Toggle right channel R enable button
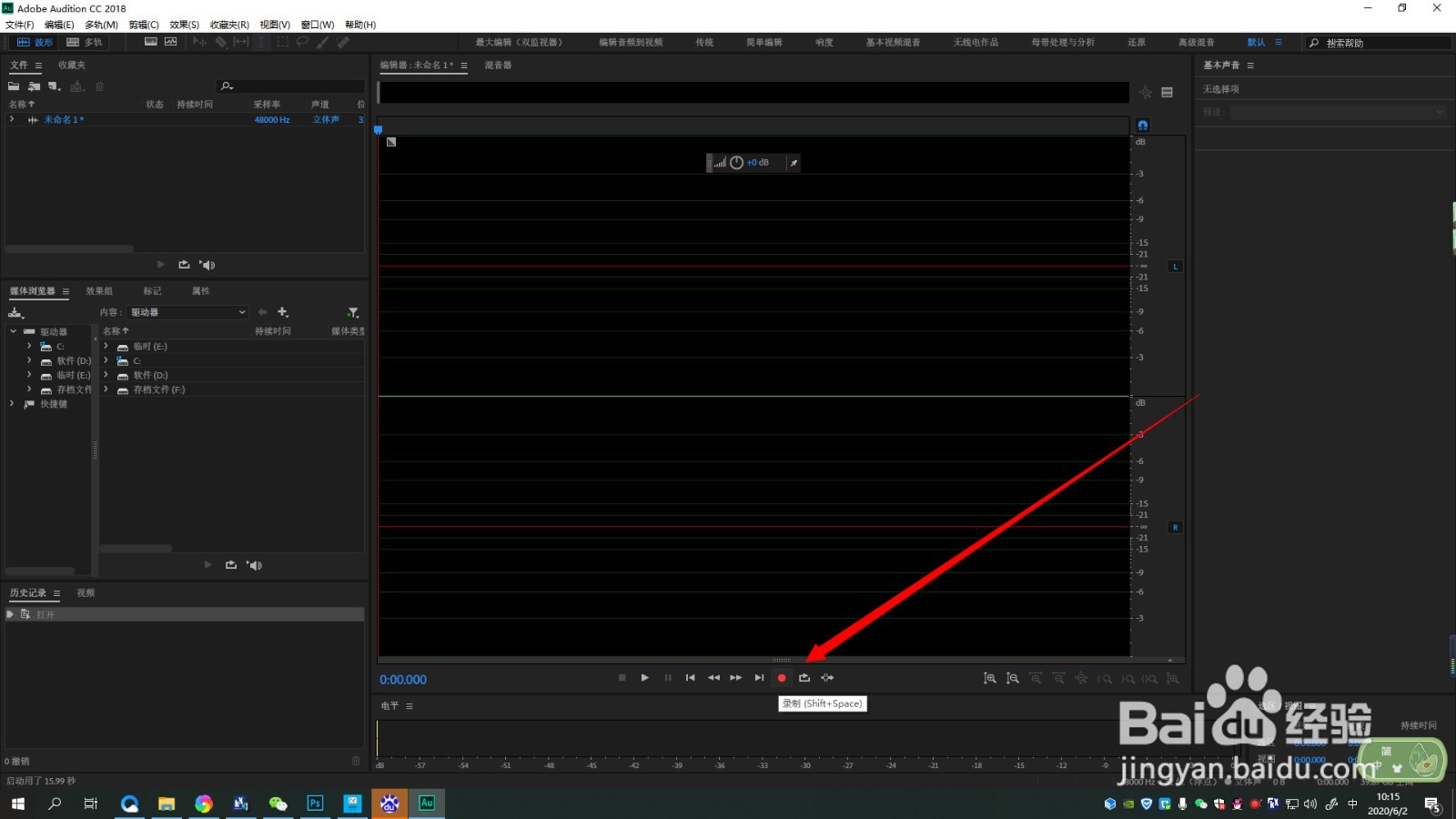Viewport: 1456px width, 819px height. click(x=1175, y=527)
